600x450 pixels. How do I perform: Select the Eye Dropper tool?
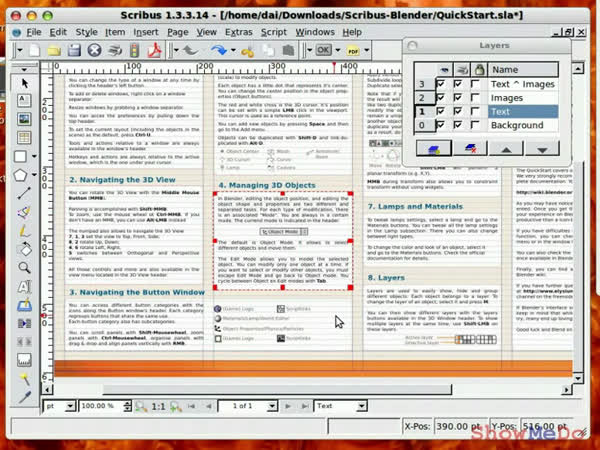[x=24, y=397]
